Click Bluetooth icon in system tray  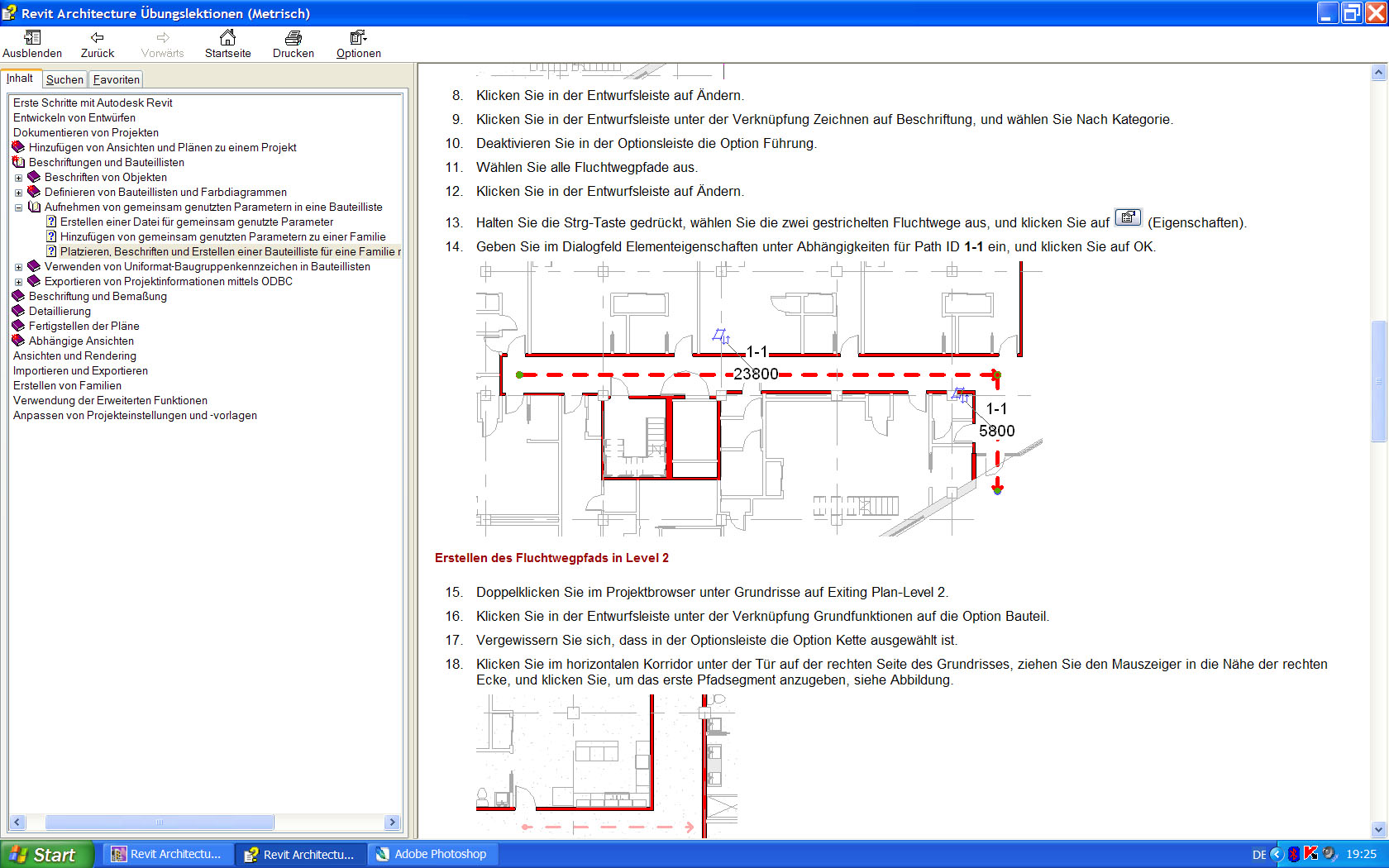pyautogui.click(x=1294, y=854)
